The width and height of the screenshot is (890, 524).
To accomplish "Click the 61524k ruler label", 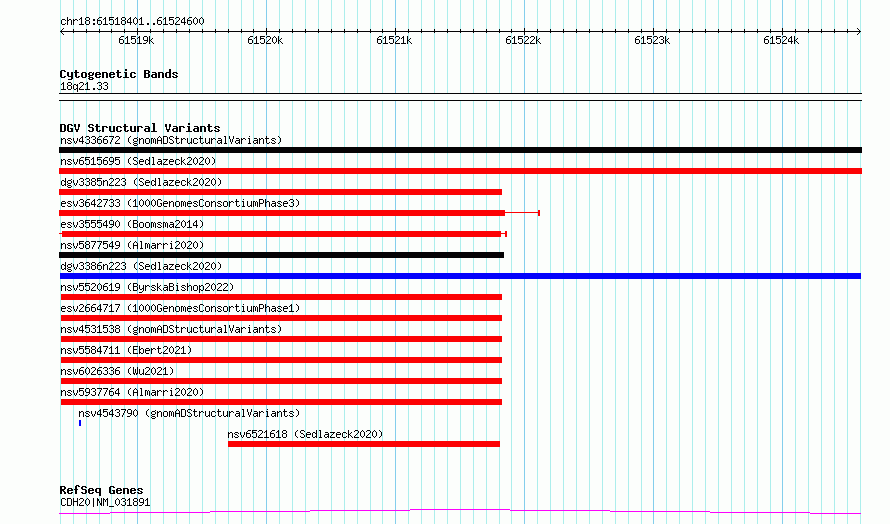I will (781, 41).
